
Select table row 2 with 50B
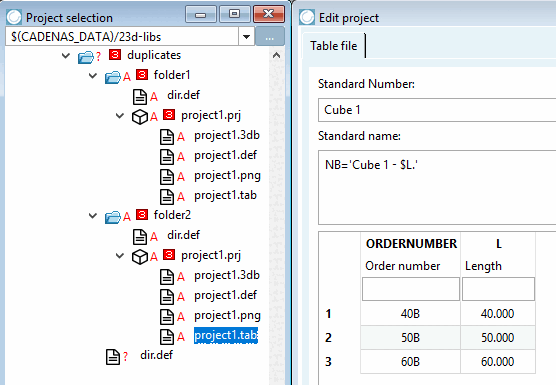click(x=430, y=337)
